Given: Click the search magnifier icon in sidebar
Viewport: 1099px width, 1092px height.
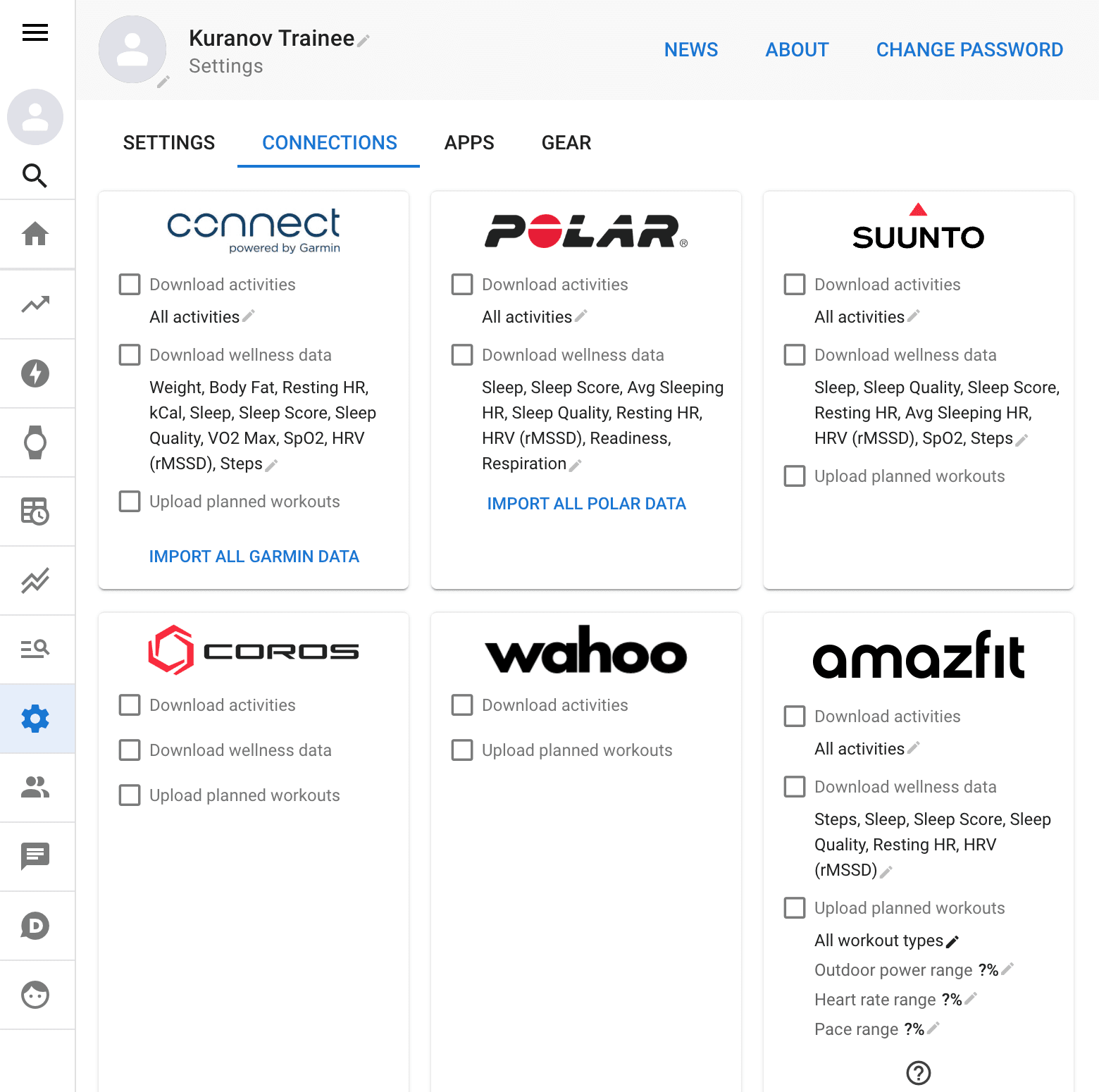Looking at the screenshot, I should [x=35, y=175].
